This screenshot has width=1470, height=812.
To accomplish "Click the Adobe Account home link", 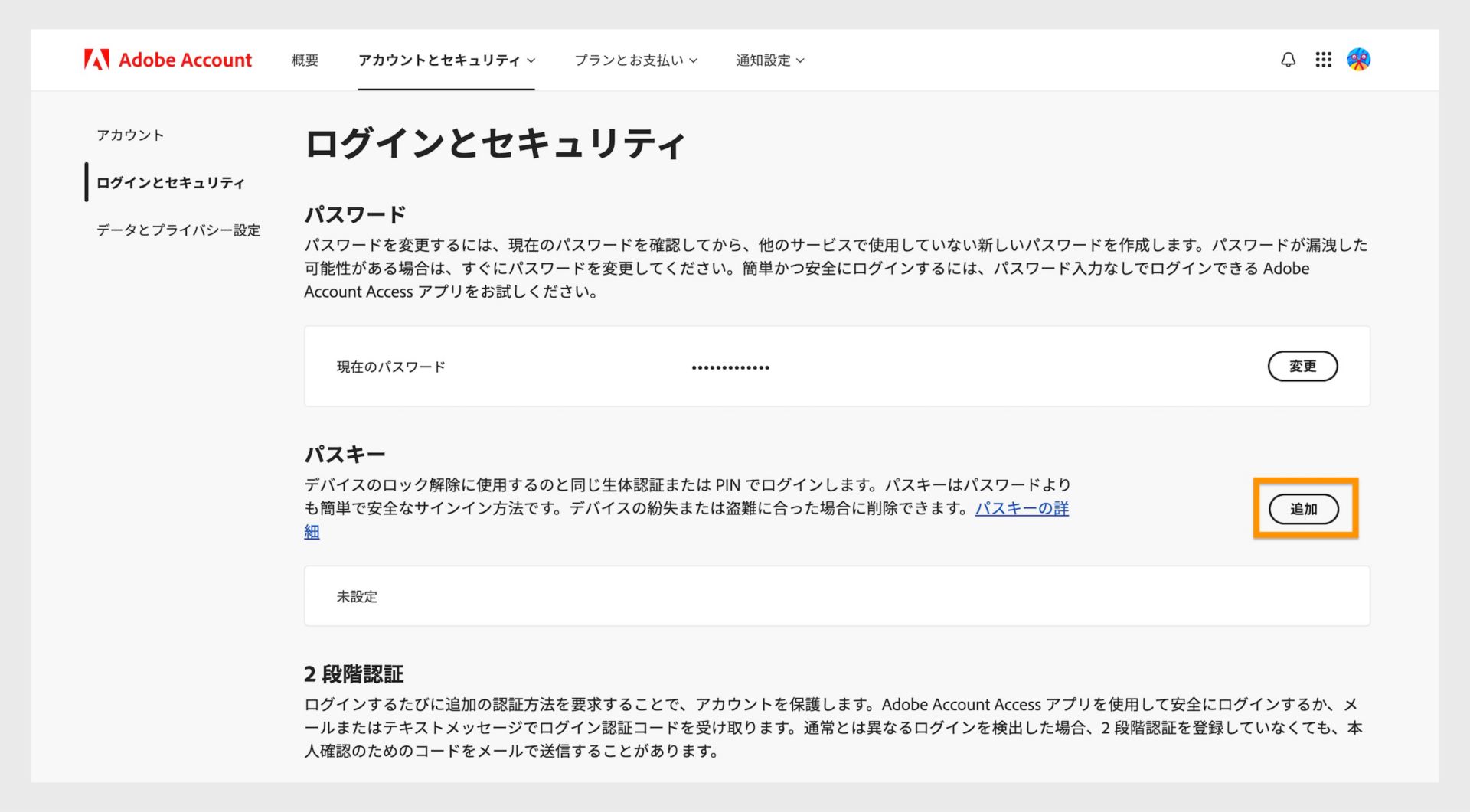I will point(185,60).
